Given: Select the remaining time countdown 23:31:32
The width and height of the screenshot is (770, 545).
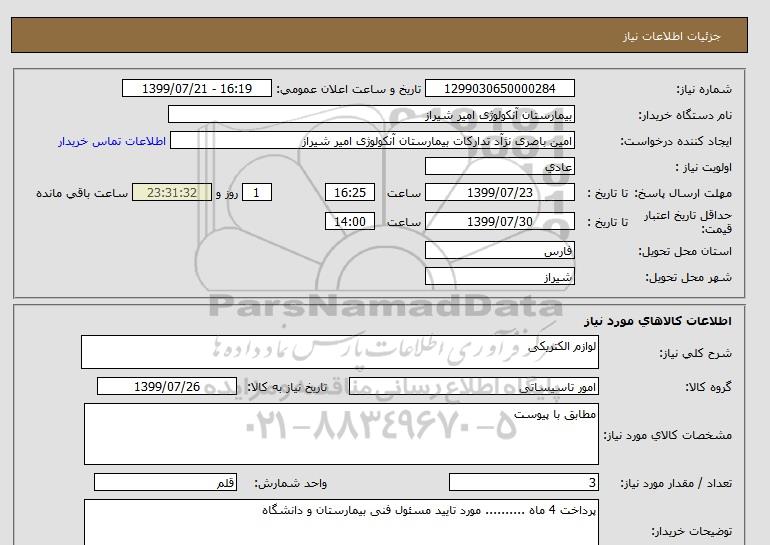Looking at the screenshot, I should tap(172, 192).
